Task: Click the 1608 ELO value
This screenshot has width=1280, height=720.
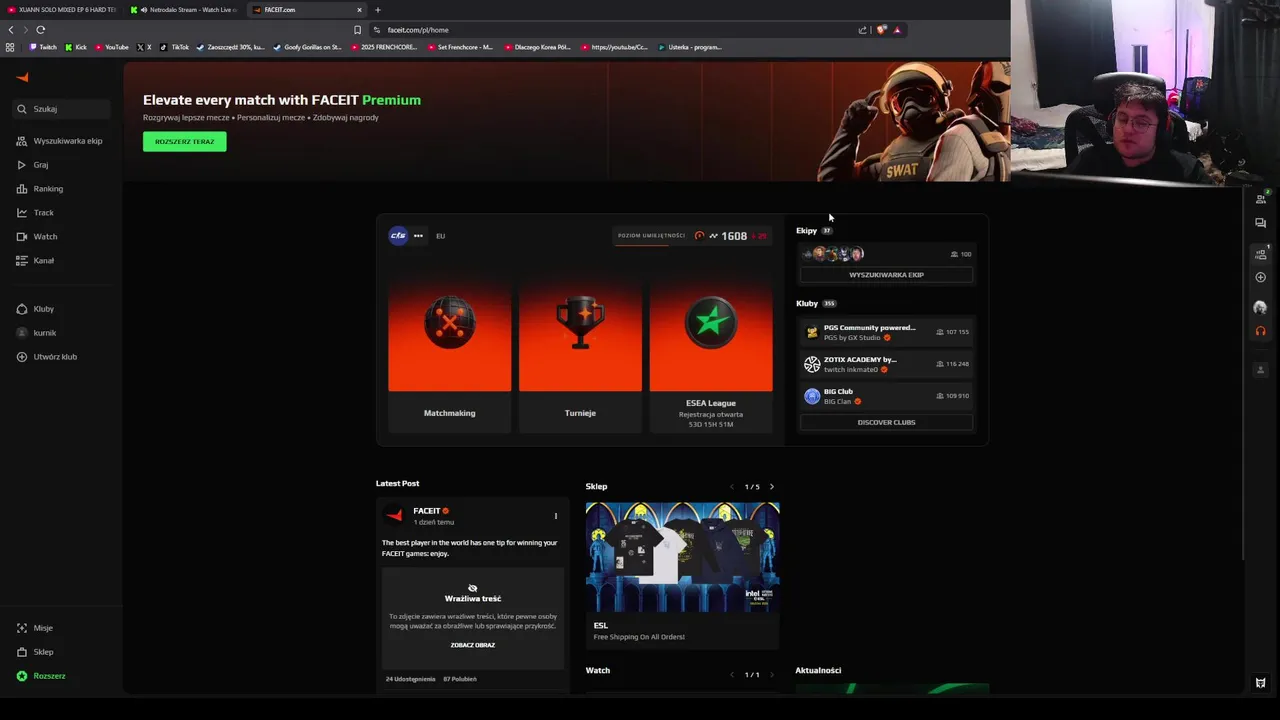Action: click(734, 236)
